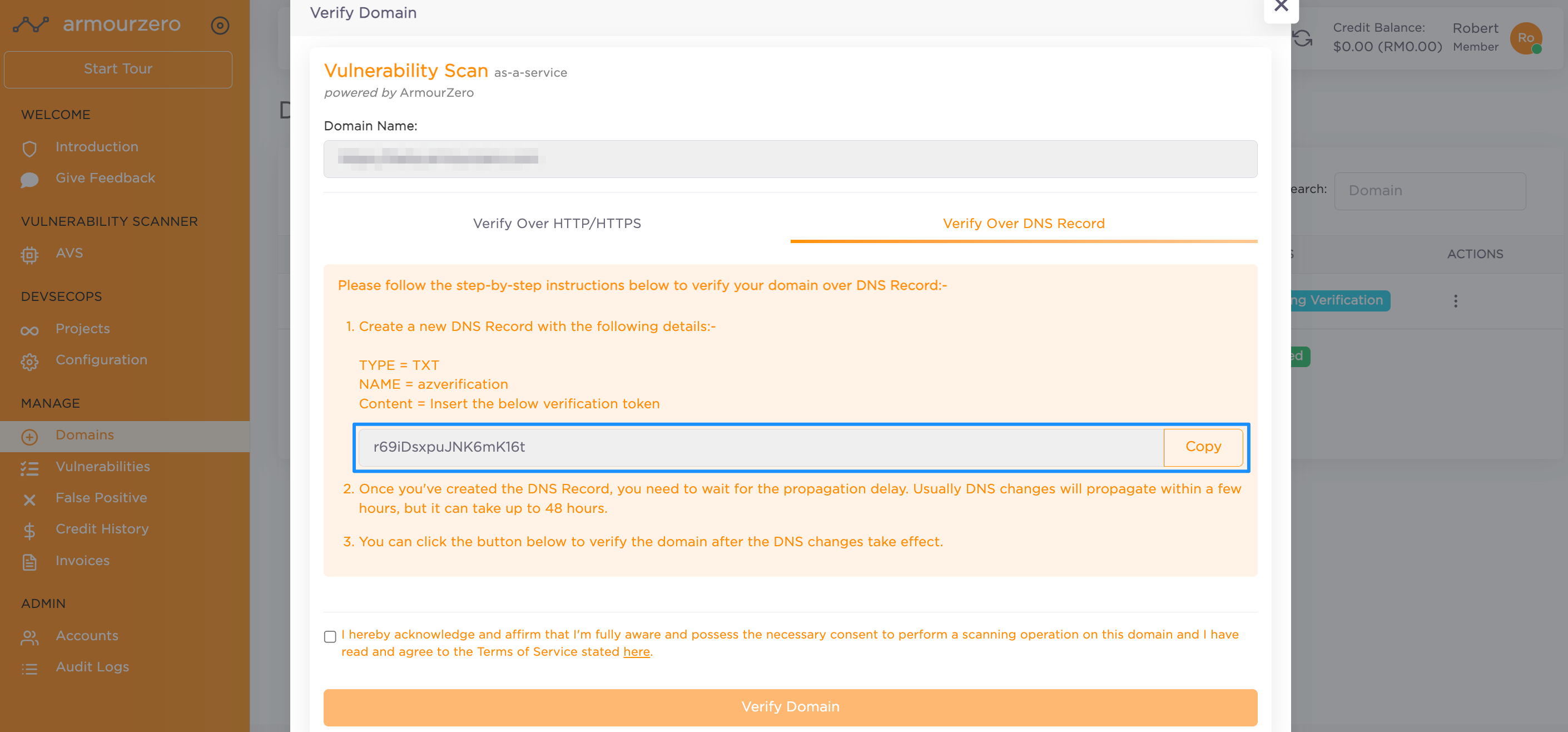Click the Start Tour button

point(118,69)
